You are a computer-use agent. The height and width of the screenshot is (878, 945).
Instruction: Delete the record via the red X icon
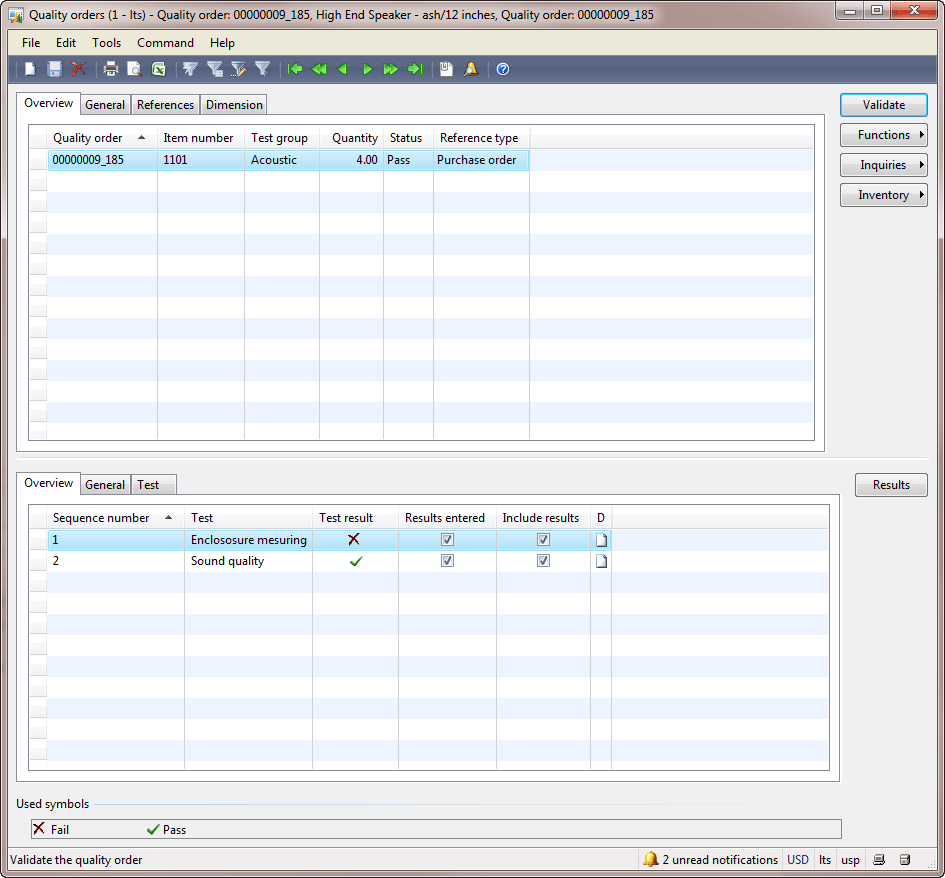pyautogui.click(x=79, y=68)
